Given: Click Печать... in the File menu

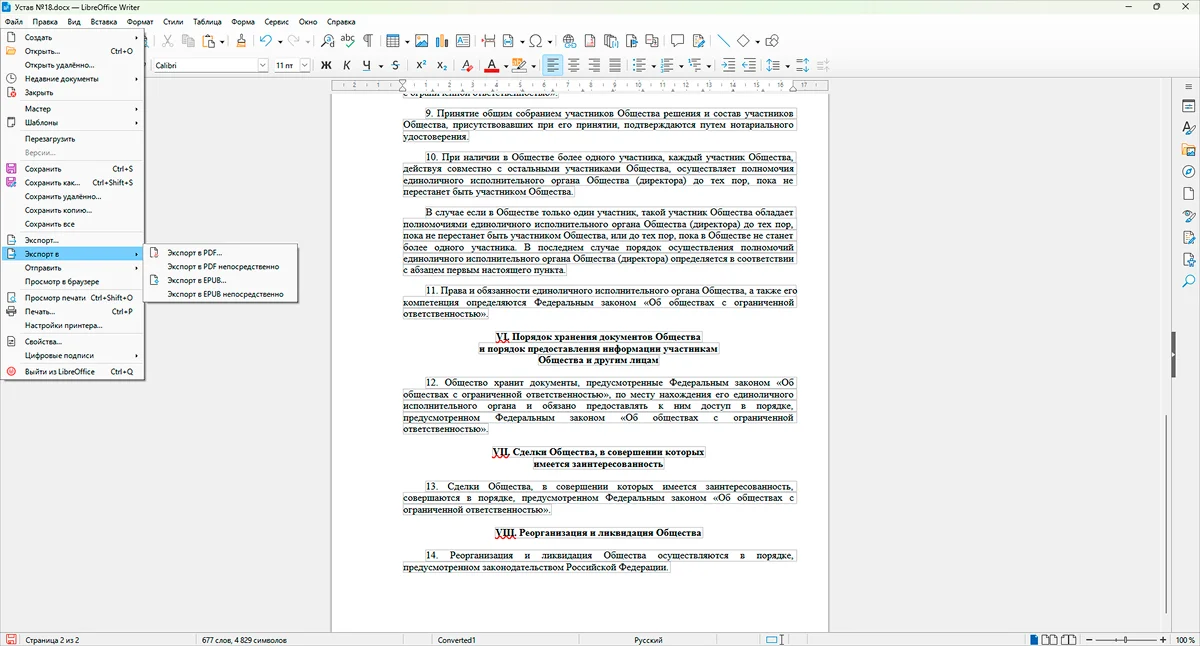Looking at the screenshot, I should click(74, 311).
